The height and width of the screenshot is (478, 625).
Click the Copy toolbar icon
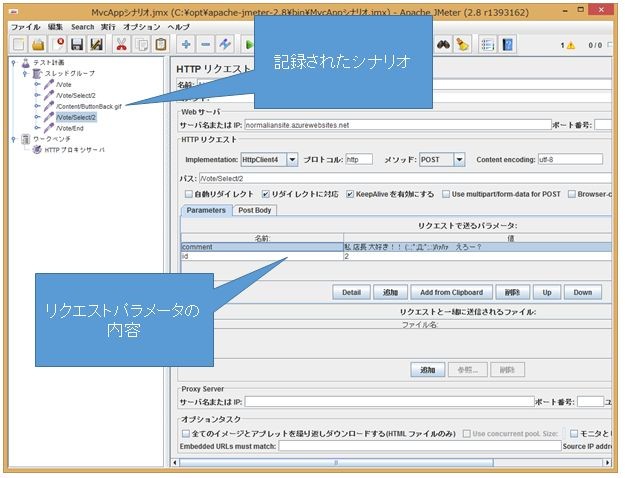tap(142, 44)
